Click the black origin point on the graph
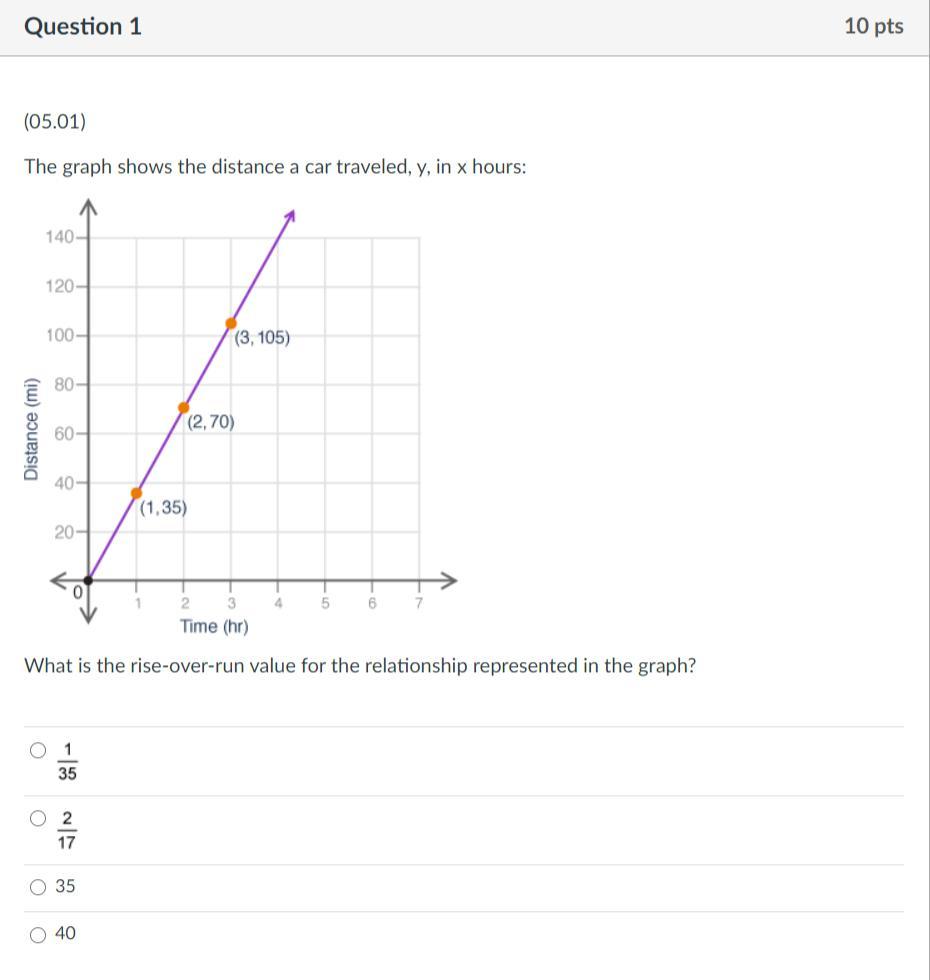 (x=89, y=580)
